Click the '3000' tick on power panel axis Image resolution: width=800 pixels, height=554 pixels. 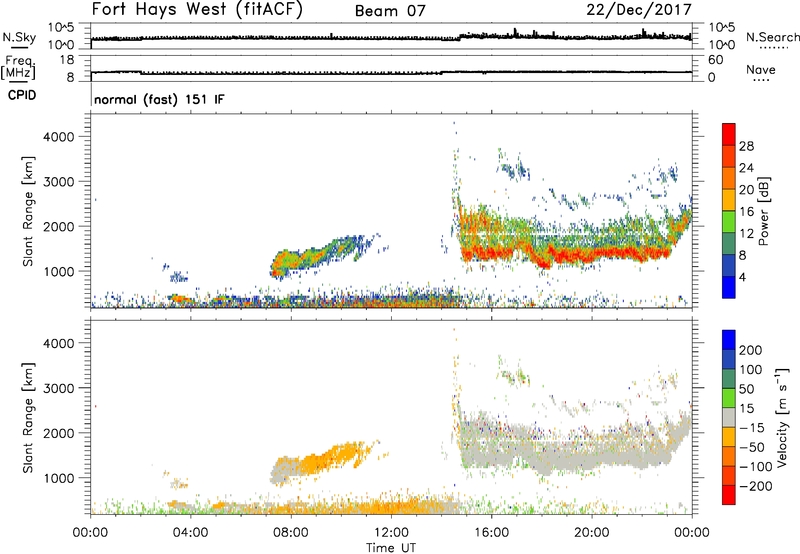click(x=59, y=182)
